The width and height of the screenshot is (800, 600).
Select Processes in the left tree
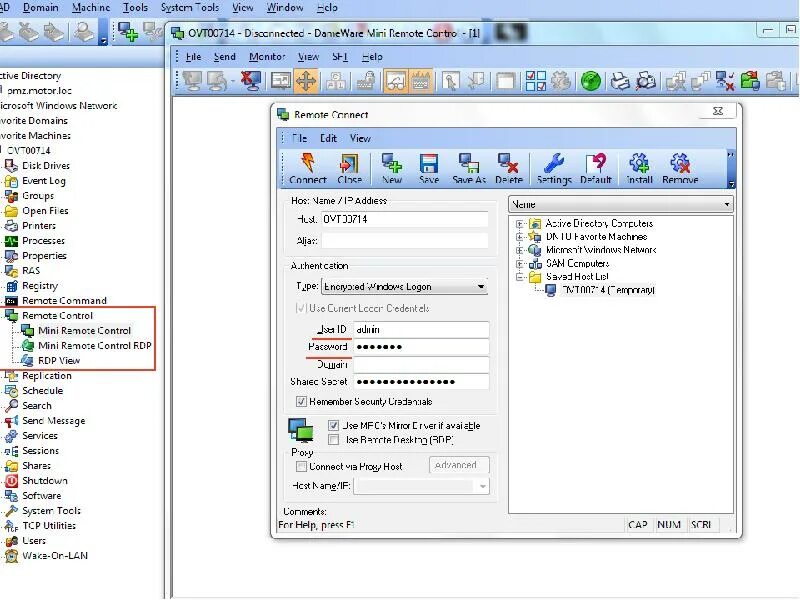43,241
